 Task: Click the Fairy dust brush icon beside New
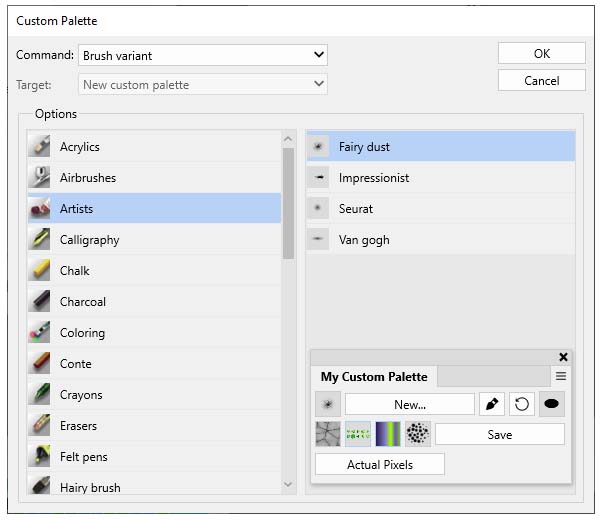pyautogui.click(x=328, y=404)
